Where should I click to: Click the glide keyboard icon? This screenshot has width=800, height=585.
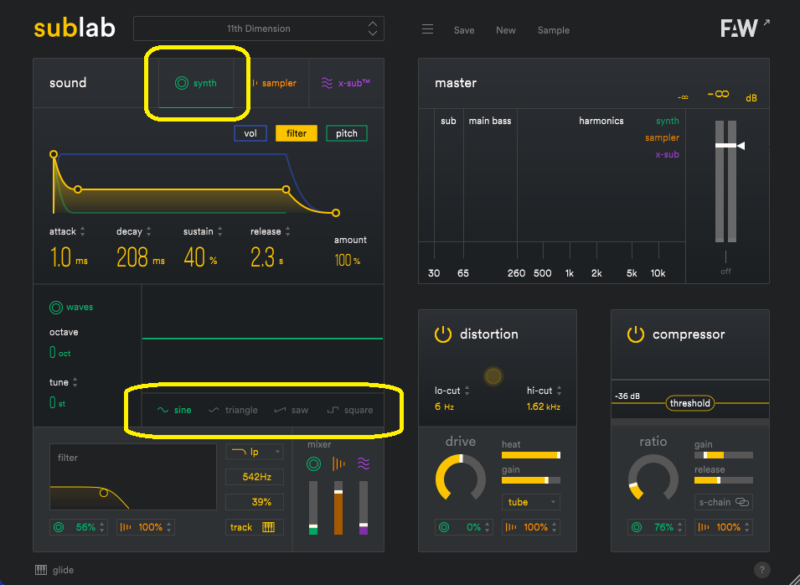point(41,570)
